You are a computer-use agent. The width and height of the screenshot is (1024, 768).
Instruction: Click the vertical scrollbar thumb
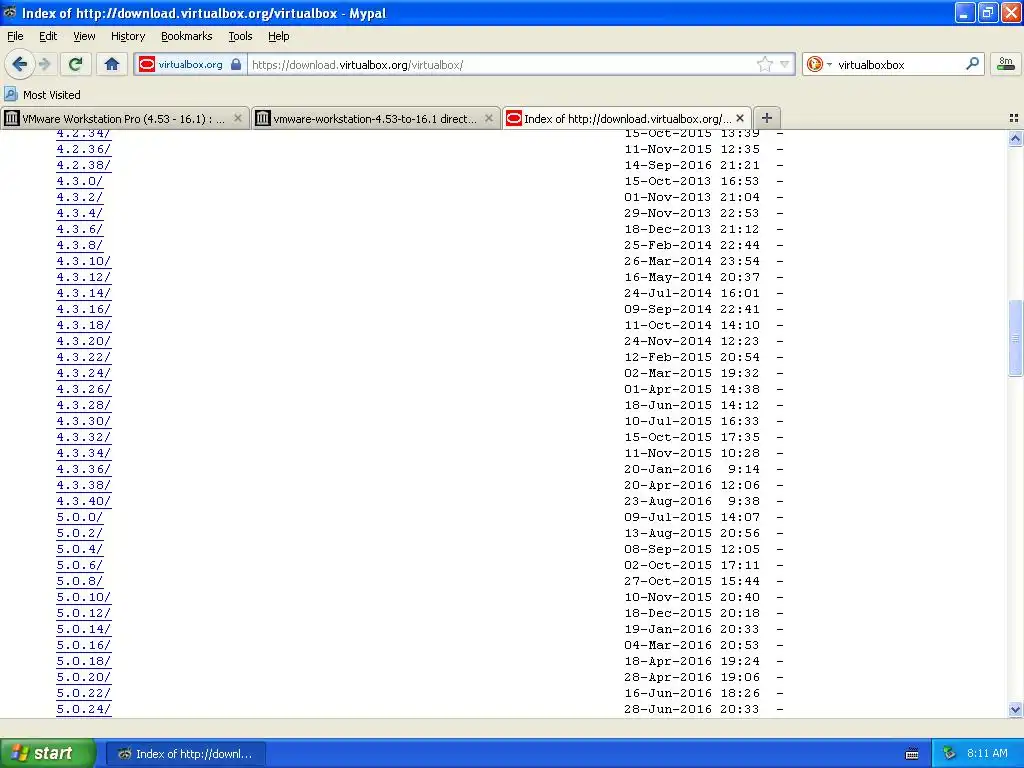[x=1015, y=338]
